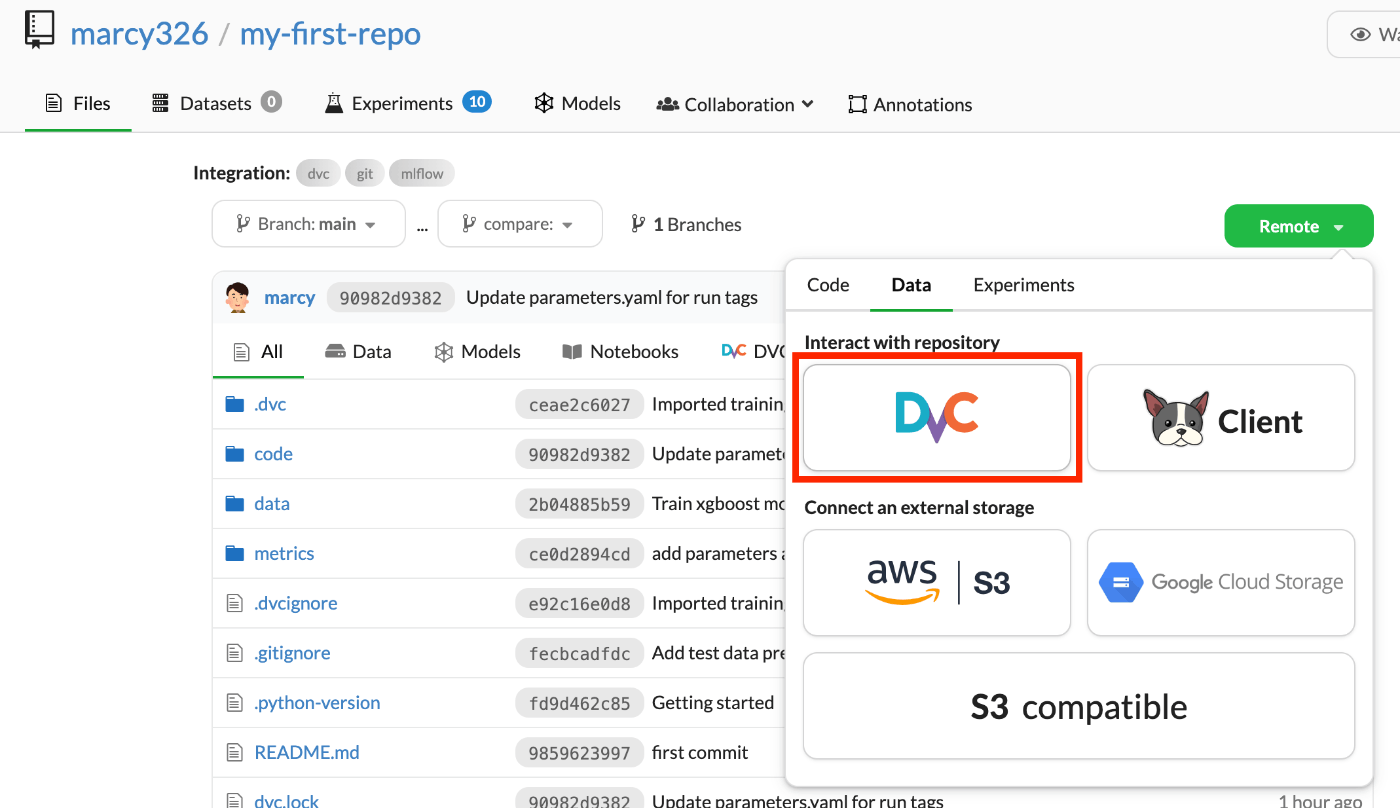
Task: Open the .gitignore file
Action: click(x=292, y=653)
